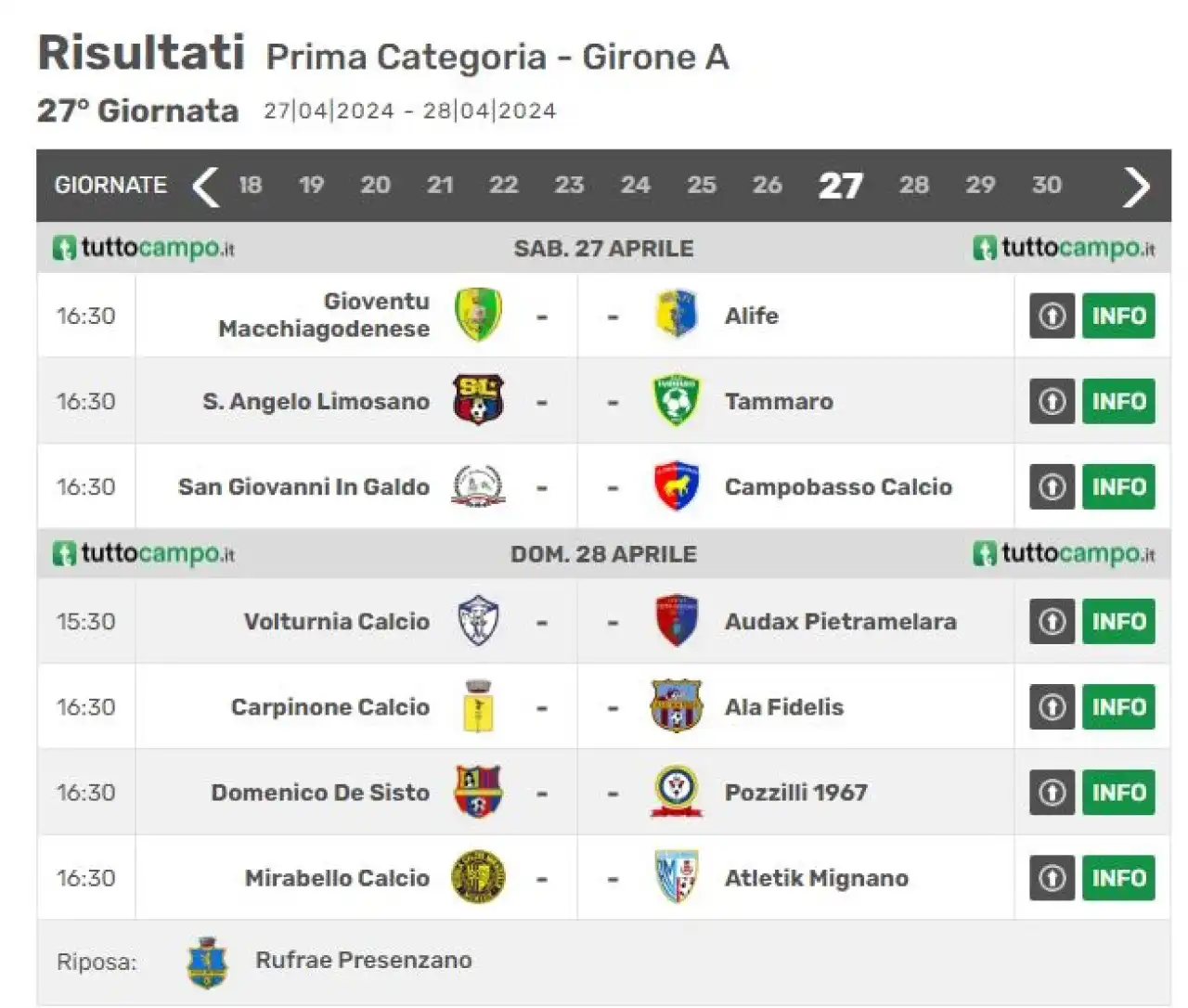The height and width of the screenshot is (1008, 1188).
Task: Open giornata 24 results
Action: click(x=635, y=185)
